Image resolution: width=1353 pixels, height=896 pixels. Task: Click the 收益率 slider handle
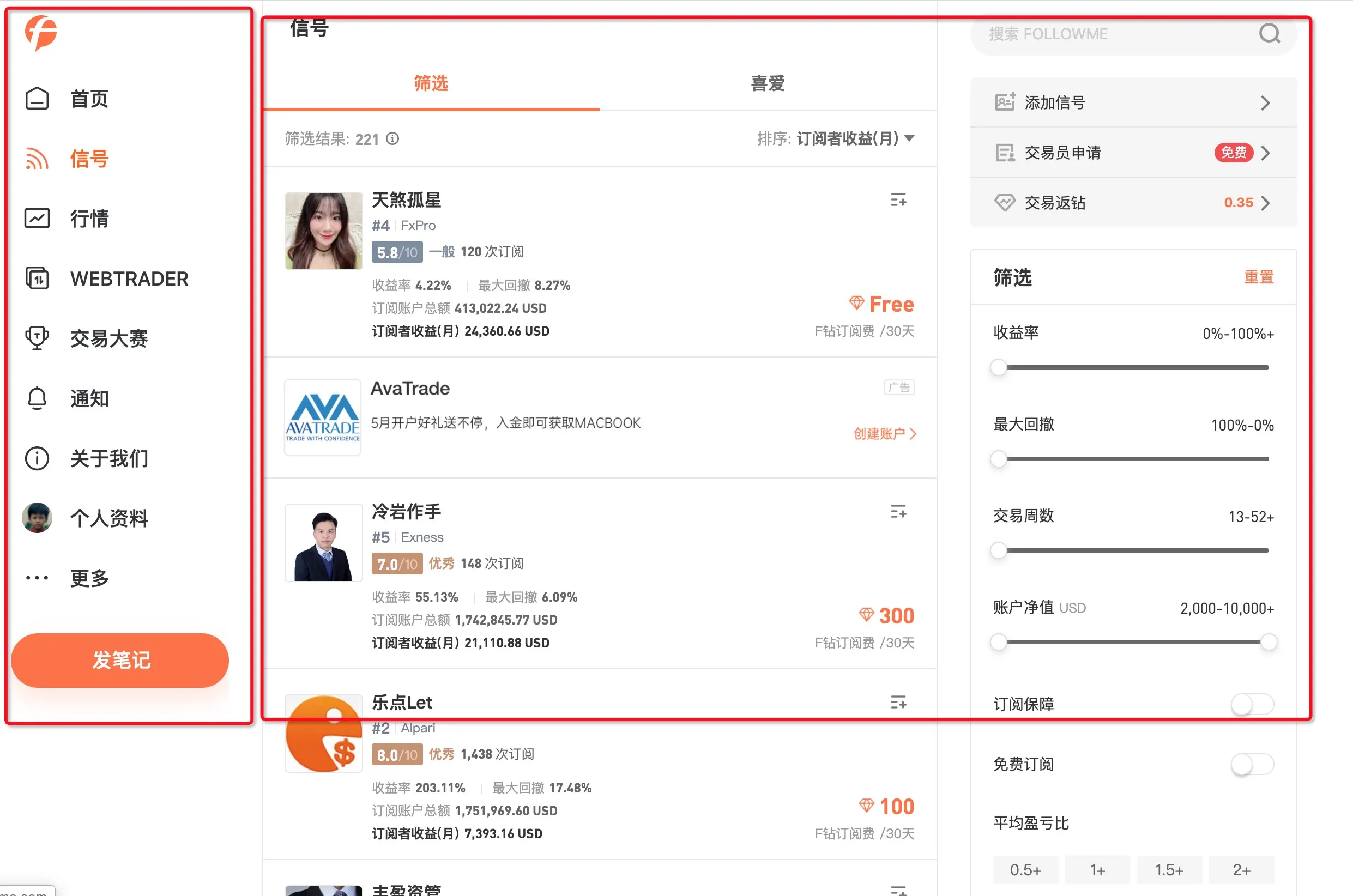pyautogui.click(x=998, y=367)
